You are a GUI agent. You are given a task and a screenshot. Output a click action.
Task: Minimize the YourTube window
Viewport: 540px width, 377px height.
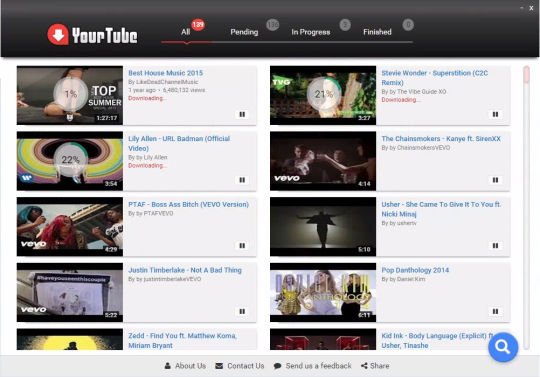click(x=522, y=8)
